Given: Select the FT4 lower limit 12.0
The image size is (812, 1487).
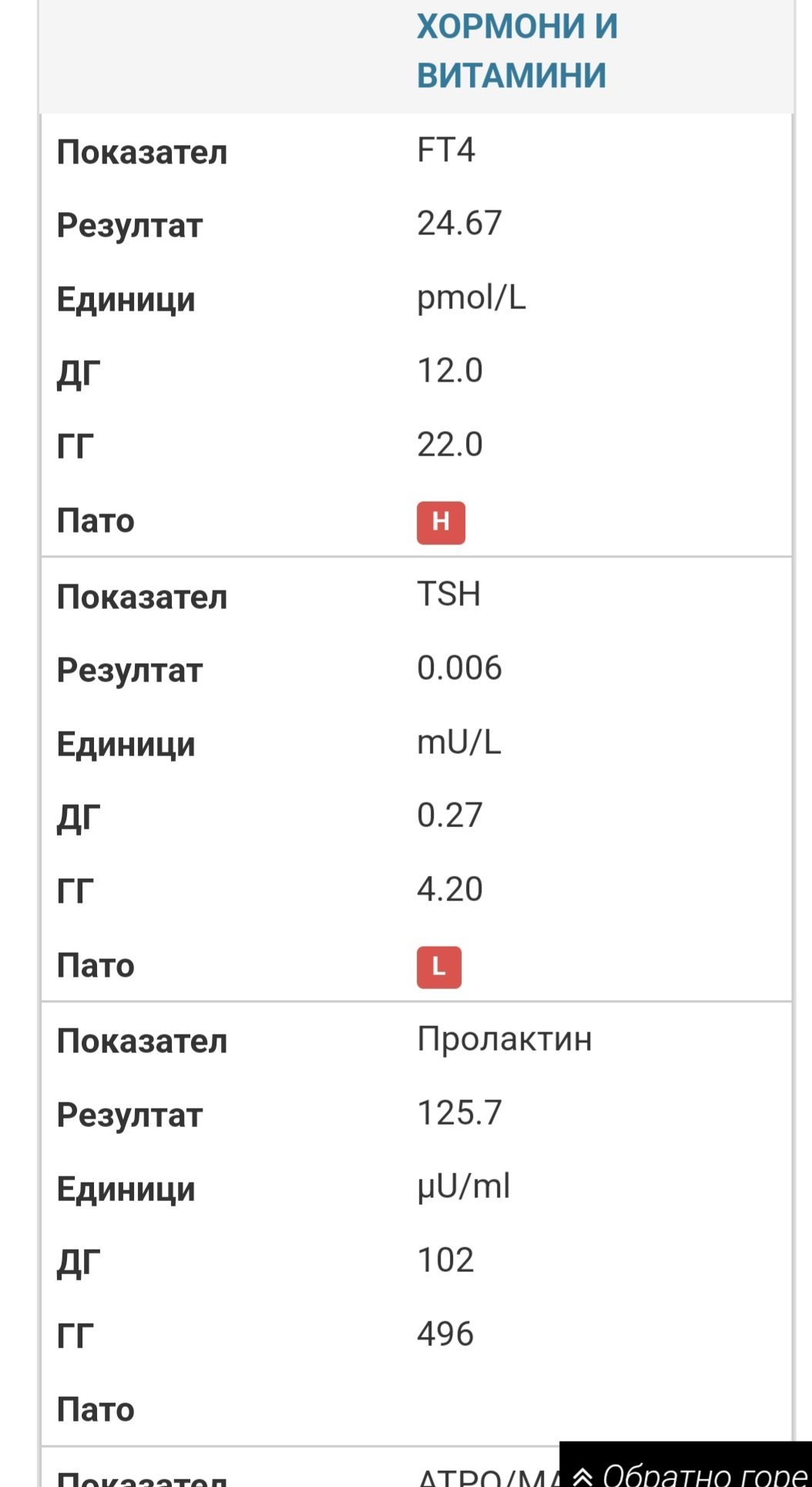Looking at the screenshot, I should pyautogui.click(x=449, y=372).
